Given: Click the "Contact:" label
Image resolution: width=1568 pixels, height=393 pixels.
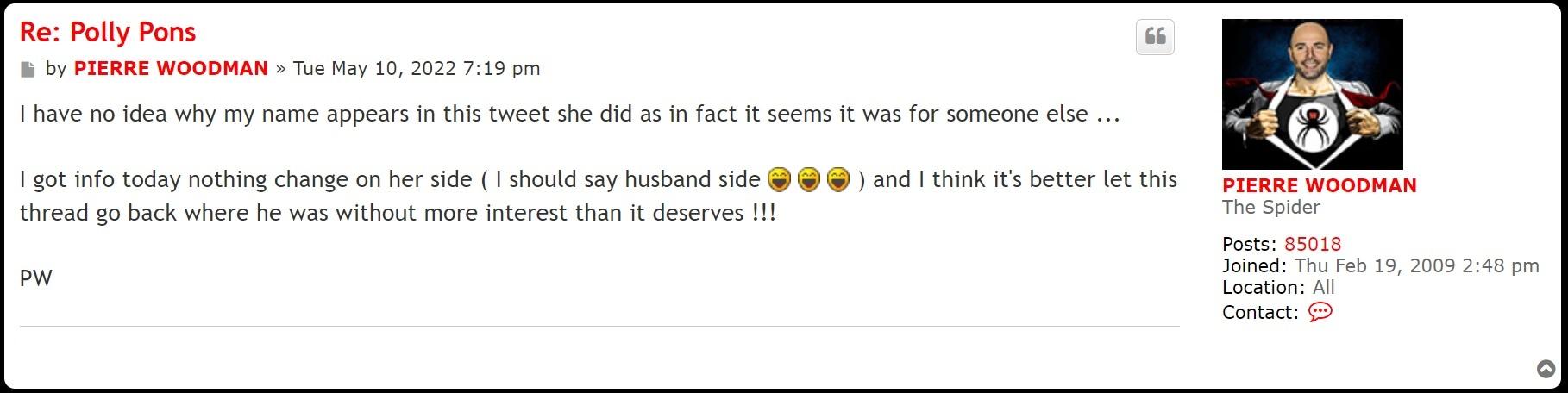Looking at the screenshot, I should point(1259,312).
